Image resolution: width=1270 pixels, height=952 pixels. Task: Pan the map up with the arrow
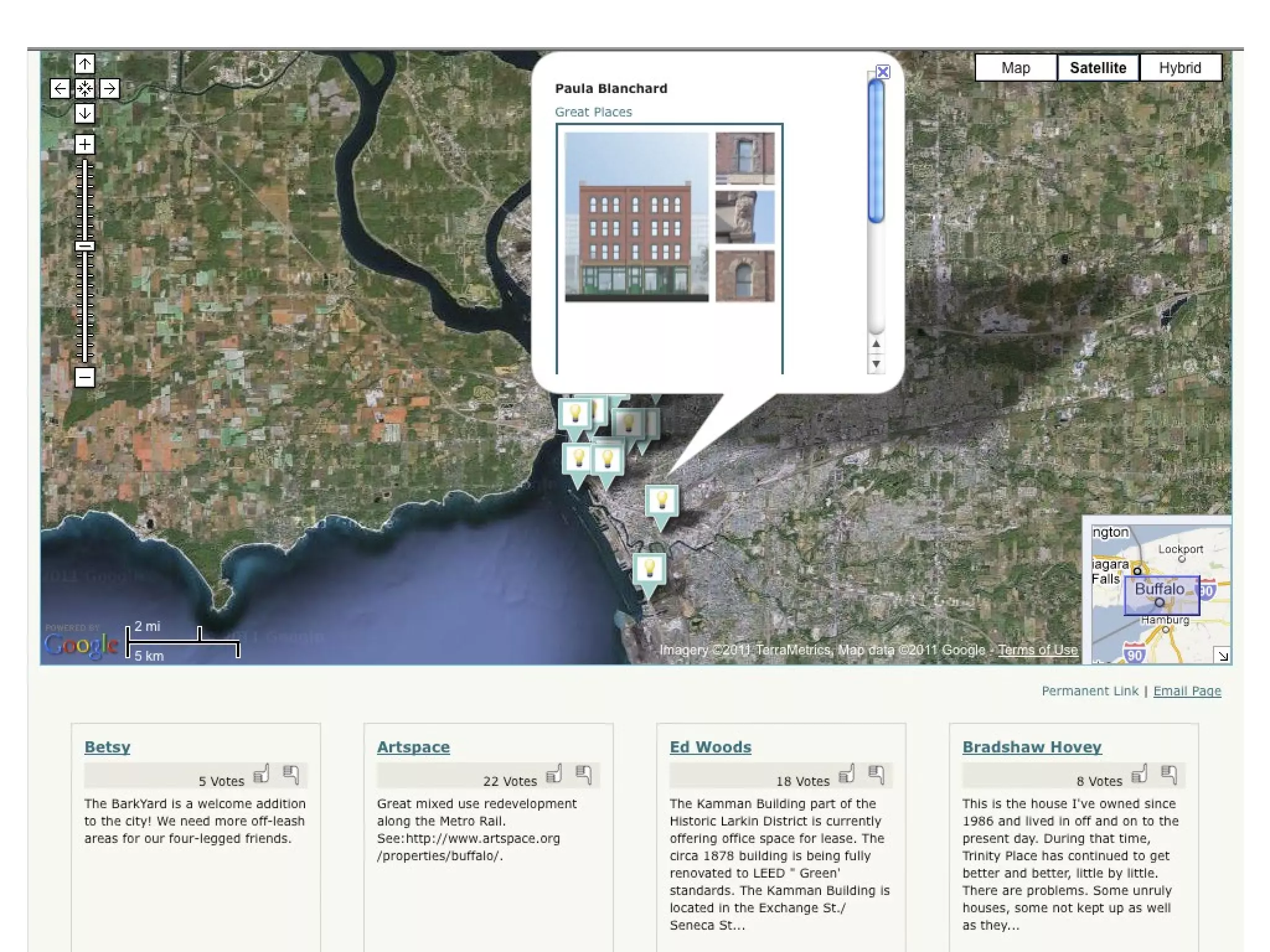85,64
